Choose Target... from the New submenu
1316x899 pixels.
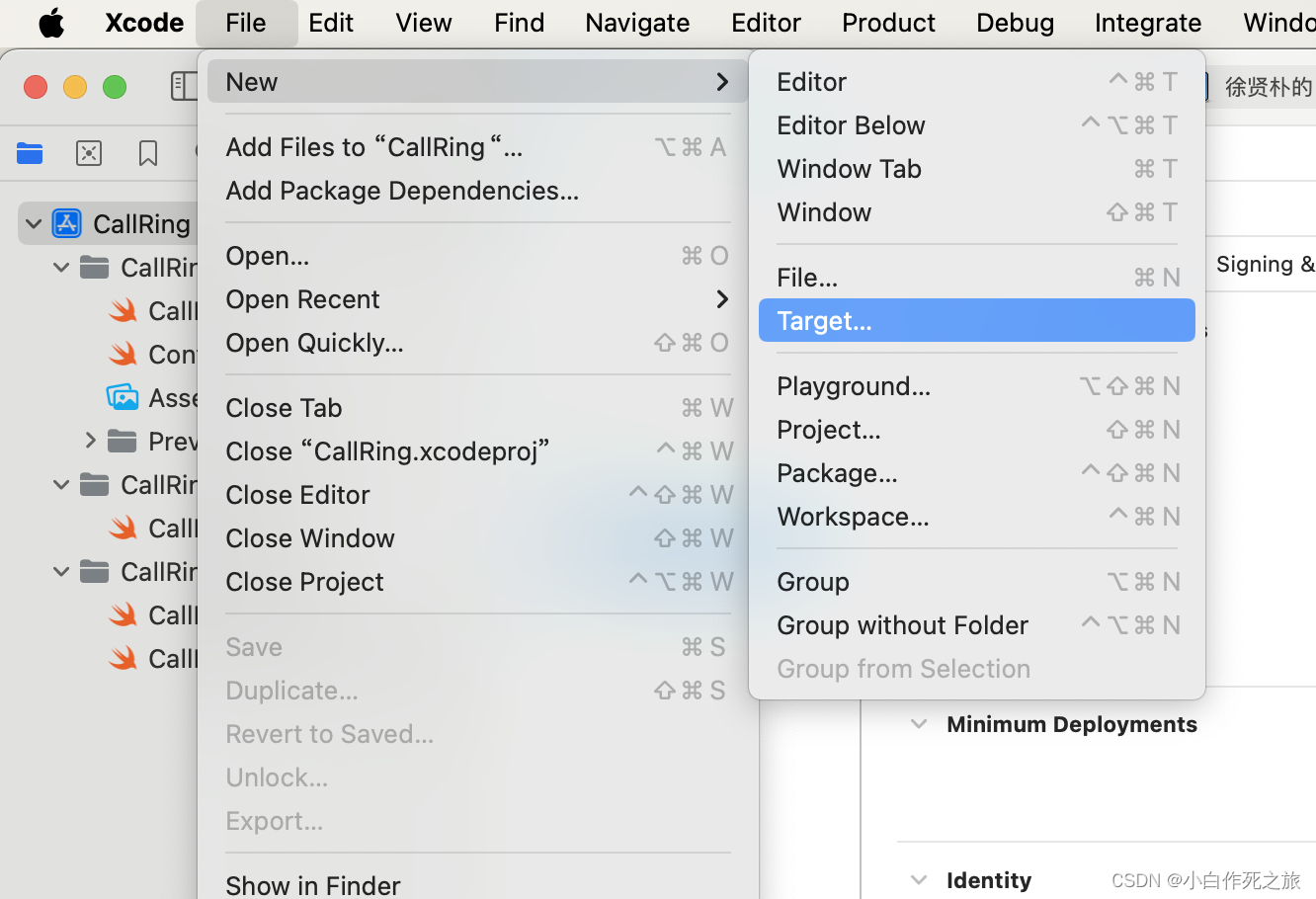[x=977, y=321]
